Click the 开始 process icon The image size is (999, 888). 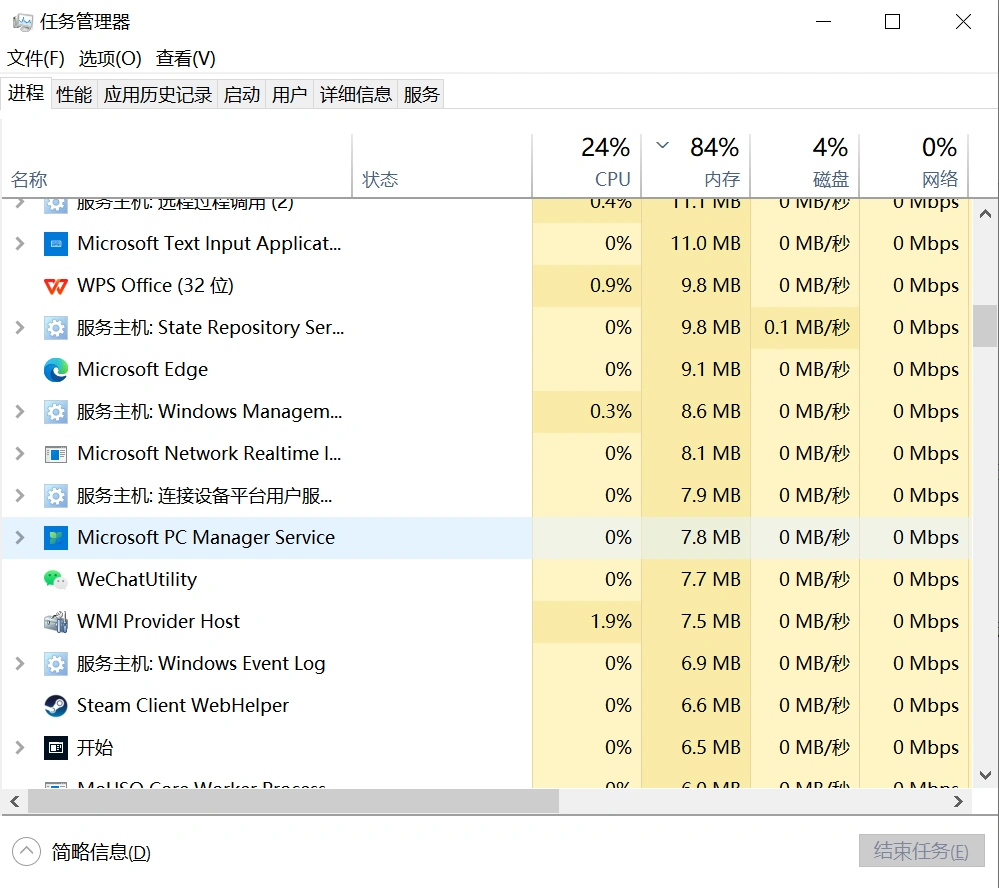point(56,748)
